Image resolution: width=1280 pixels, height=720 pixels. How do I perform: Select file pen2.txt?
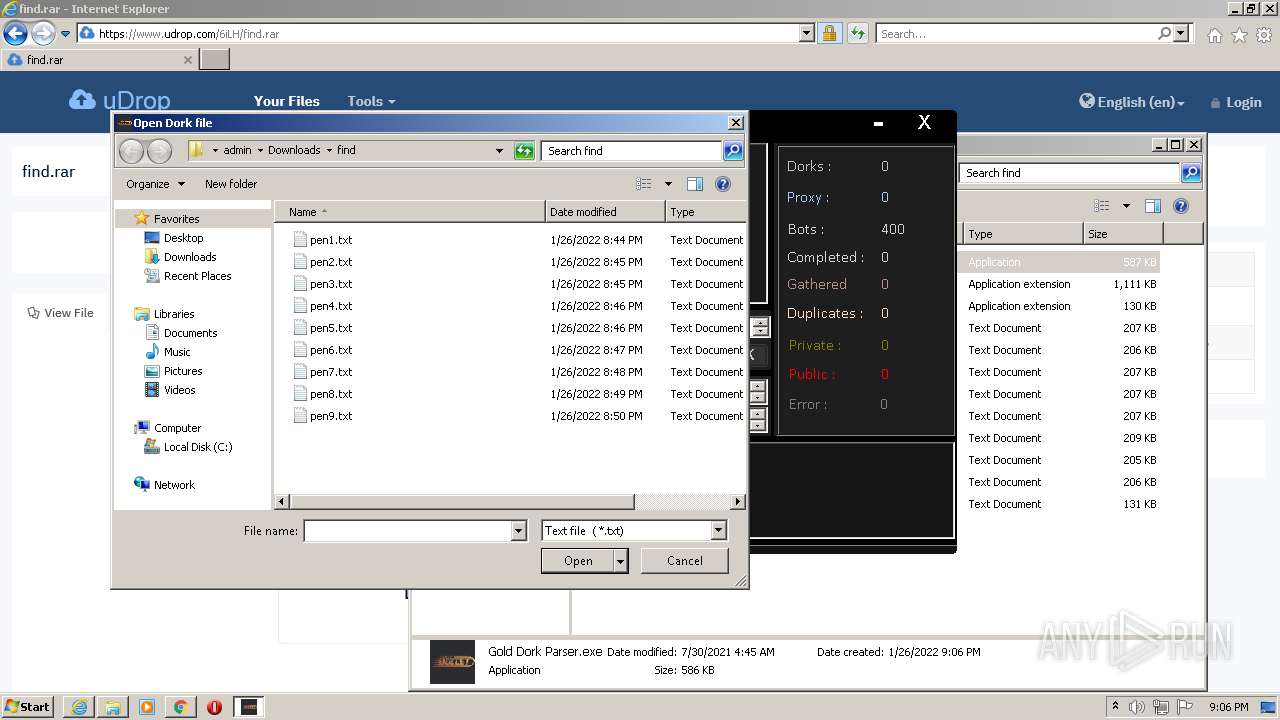point(323,262)
